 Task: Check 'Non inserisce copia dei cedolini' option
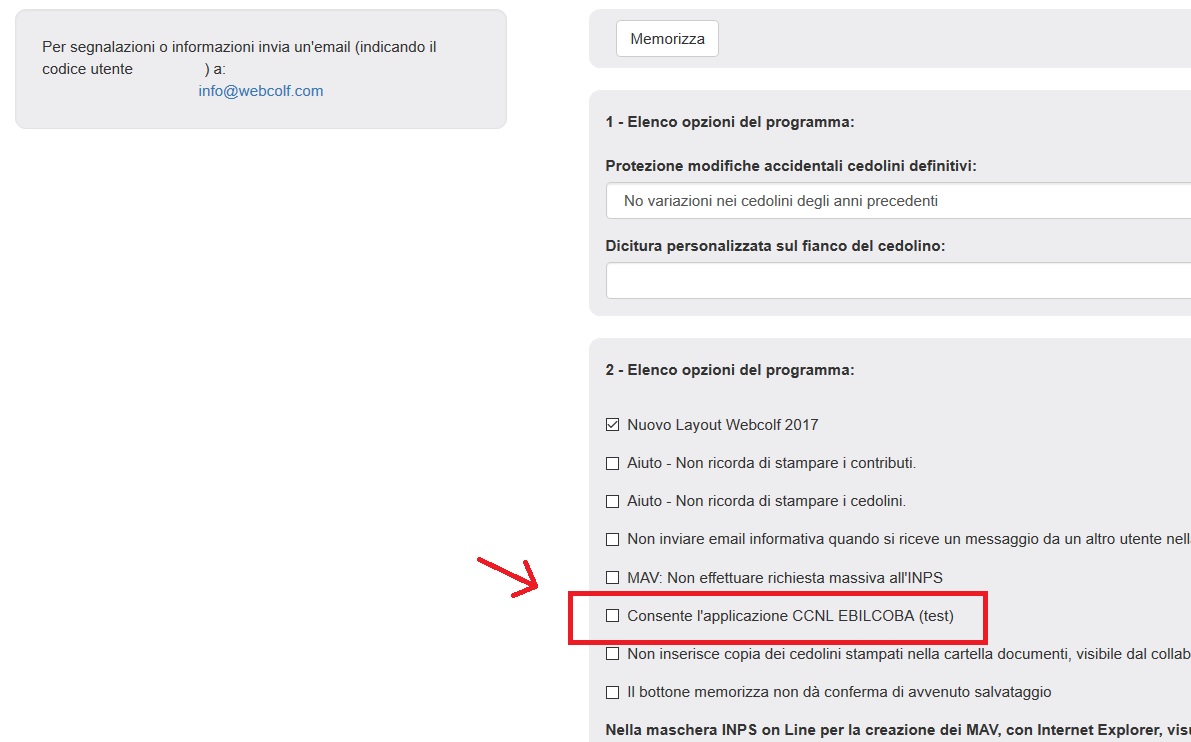pos(613,654)
